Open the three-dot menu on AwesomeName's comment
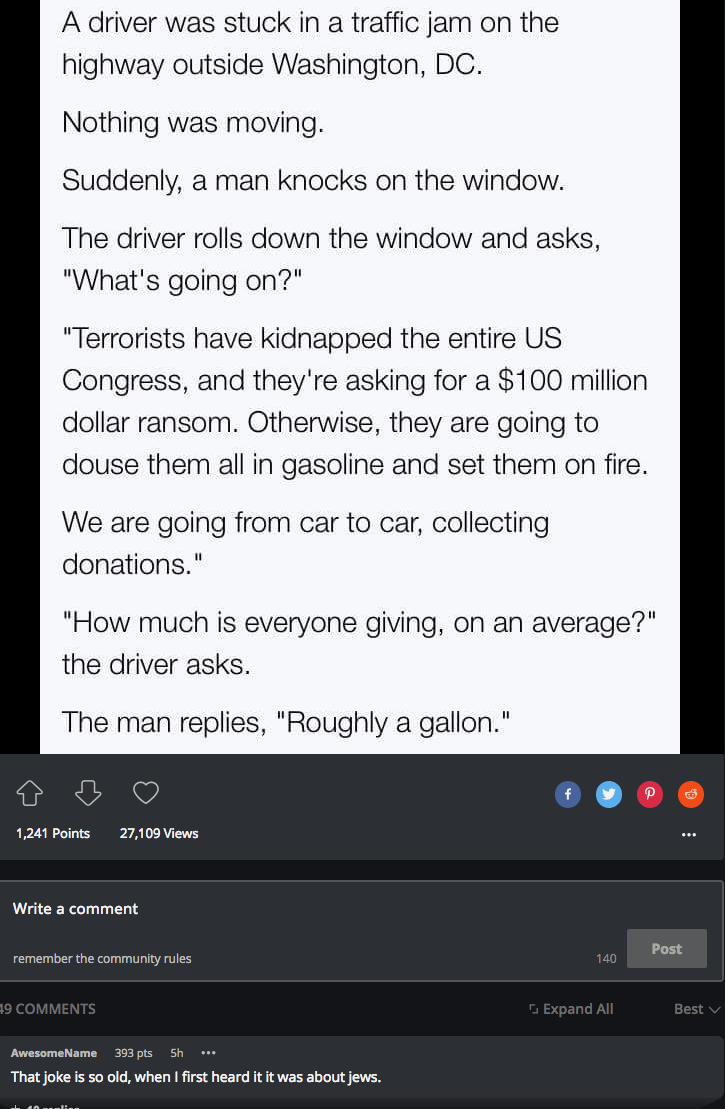 click(208, 1053)
